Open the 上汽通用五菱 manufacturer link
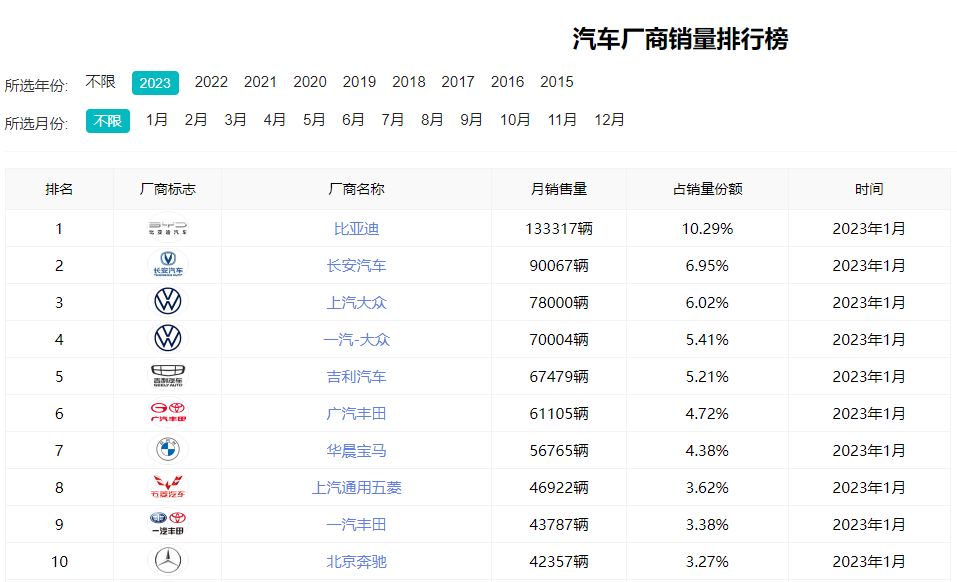 [356, 488]
